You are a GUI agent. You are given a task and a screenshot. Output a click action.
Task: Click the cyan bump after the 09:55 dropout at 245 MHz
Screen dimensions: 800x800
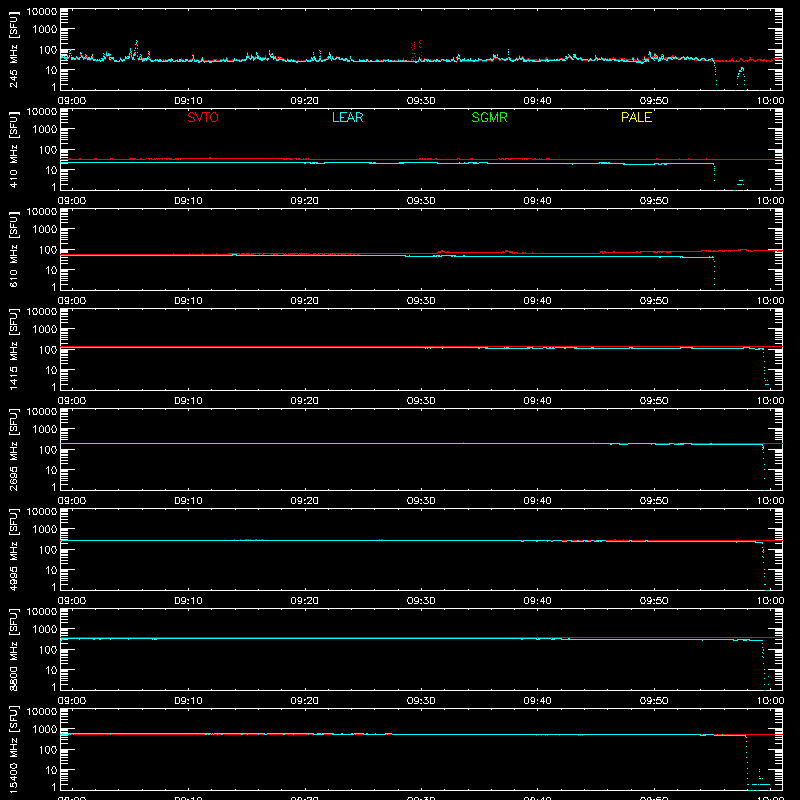(741, 78)
